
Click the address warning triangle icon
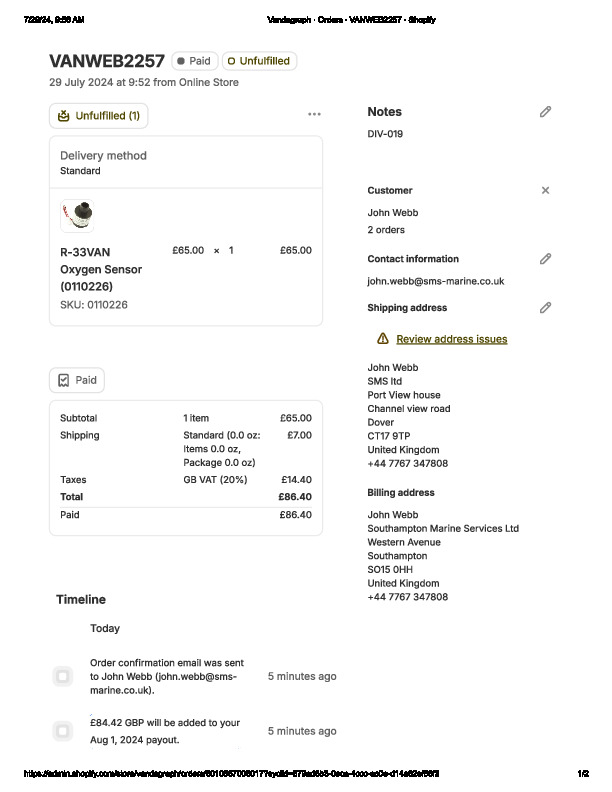382,339
